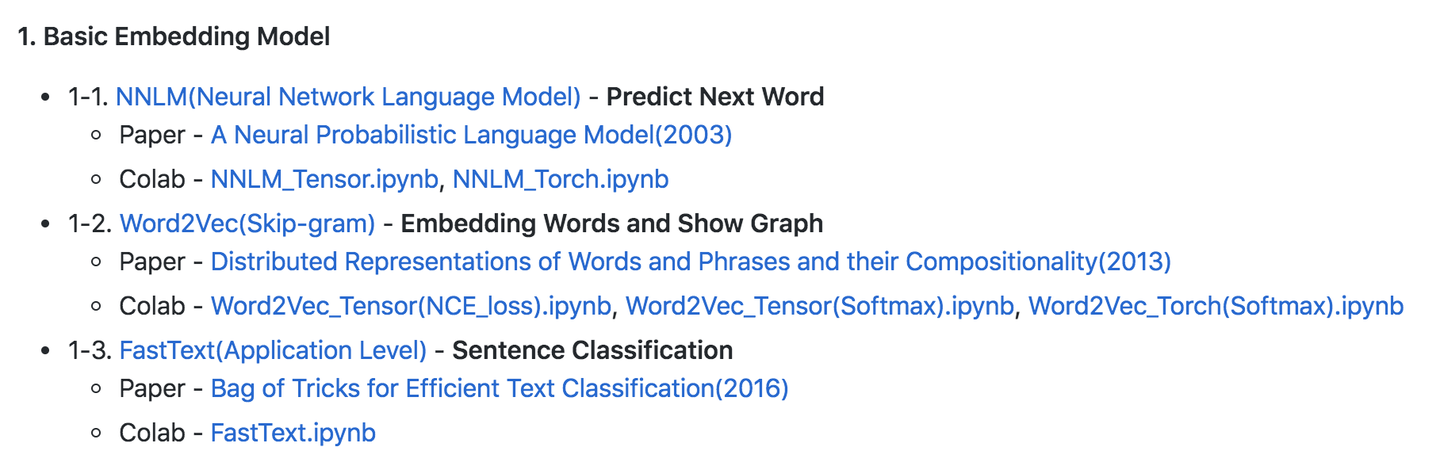Open the Distributed Representations of Words paper link
The image size is (1440, 466).
click(690, 262)
